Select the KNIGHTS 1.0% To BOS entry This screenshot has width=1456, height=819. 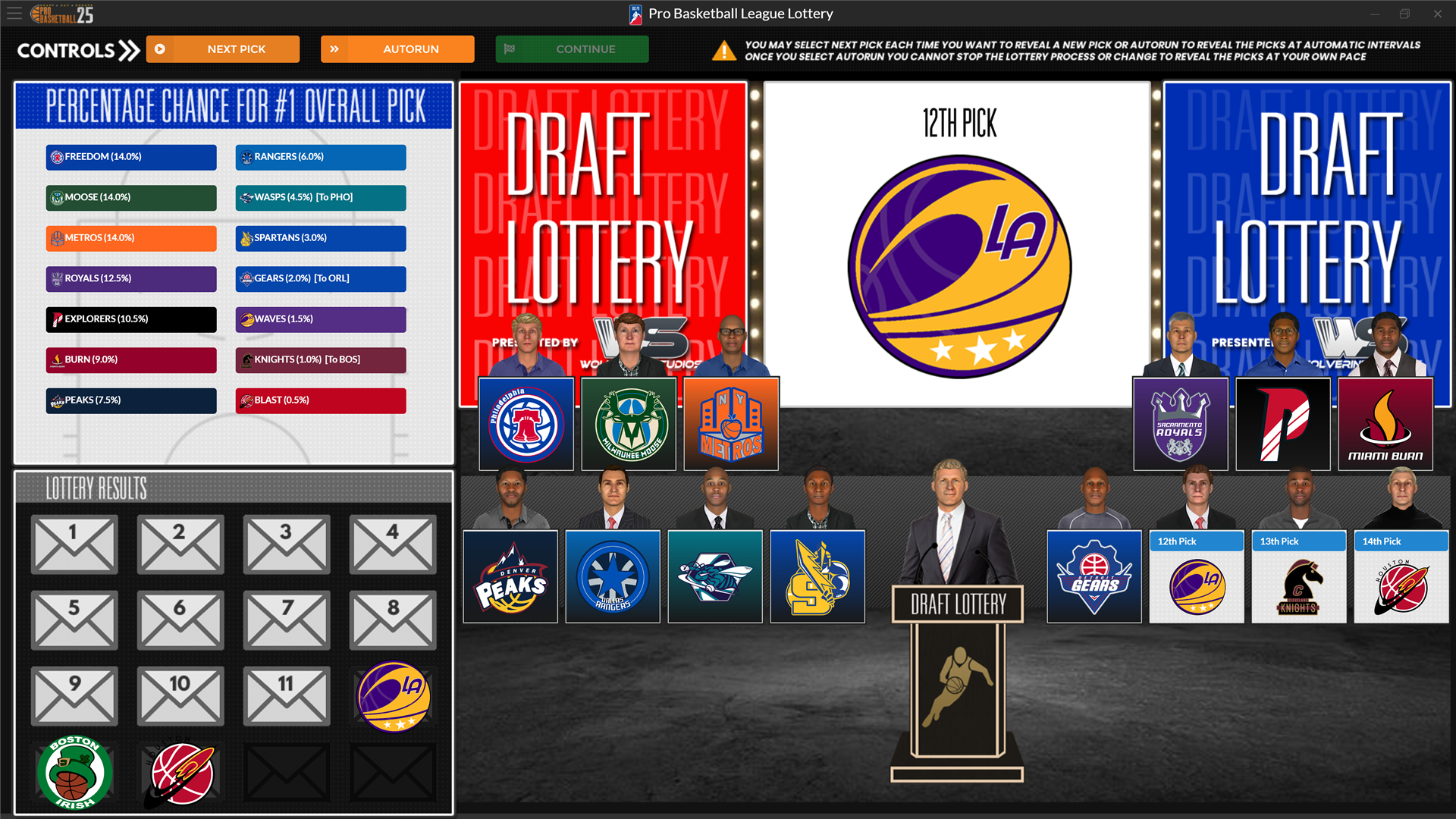pos(320,359)
